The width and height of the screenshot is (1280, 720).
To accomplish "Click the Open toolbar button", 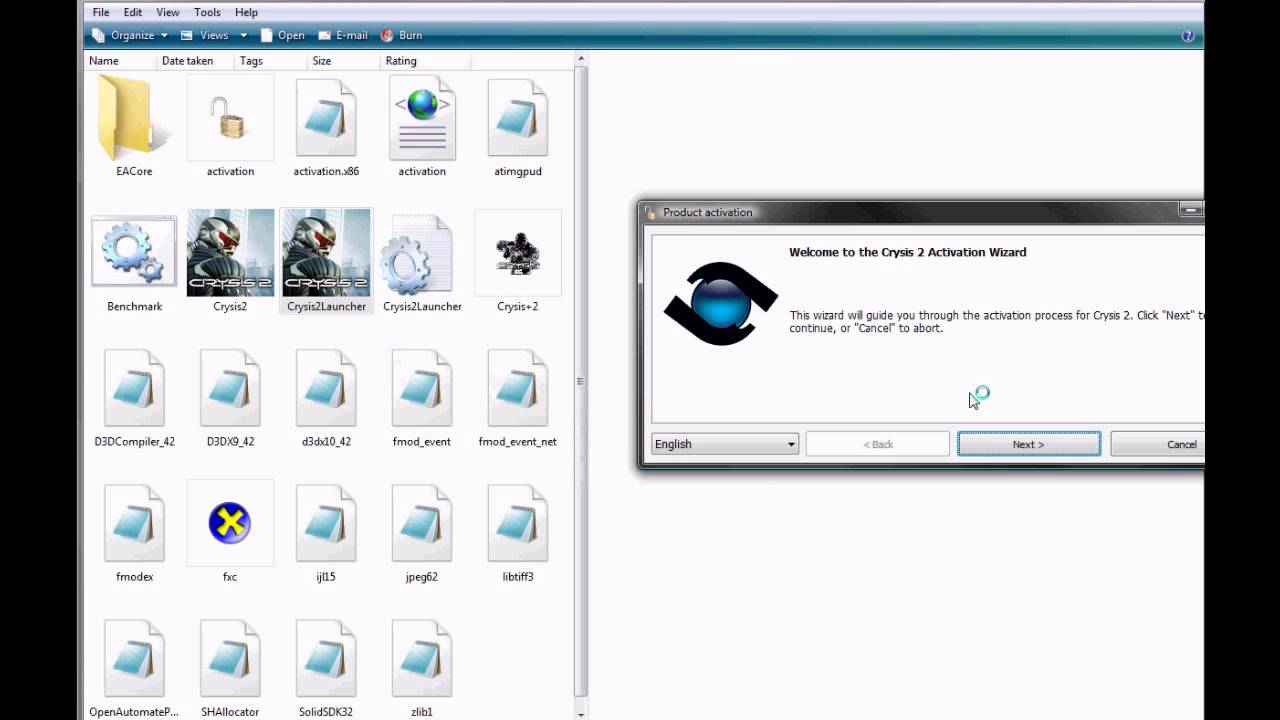I will tap(282, 35).
